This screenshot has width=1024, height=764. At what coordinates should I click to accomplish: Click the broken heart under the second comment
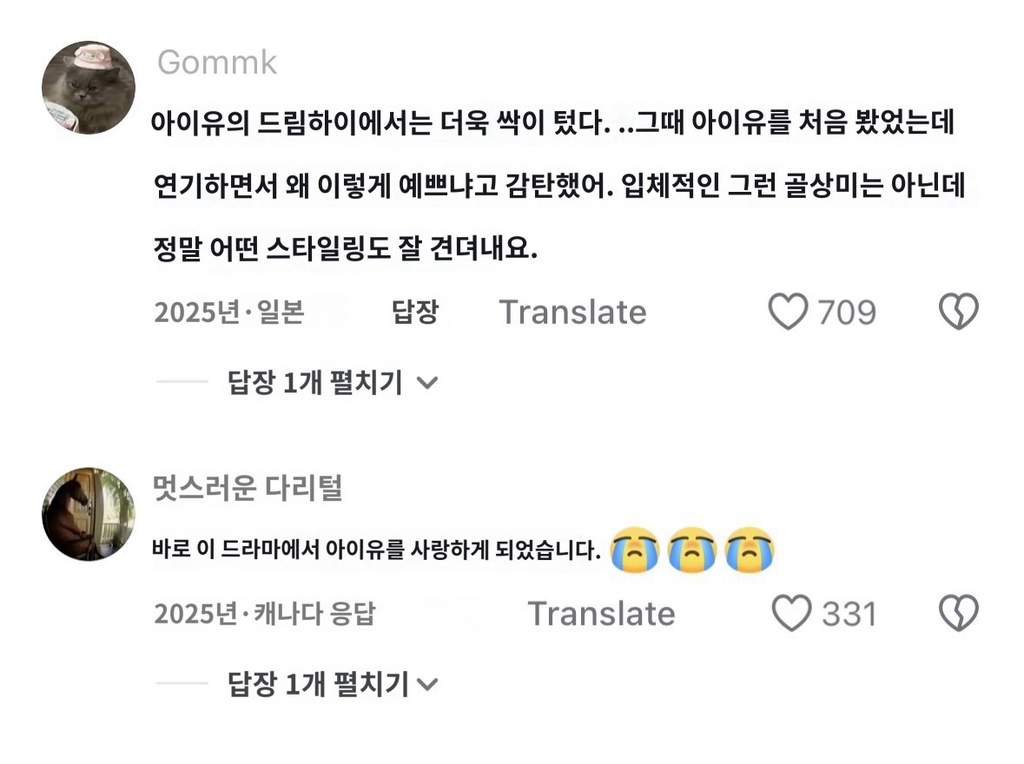click(958, 613)
